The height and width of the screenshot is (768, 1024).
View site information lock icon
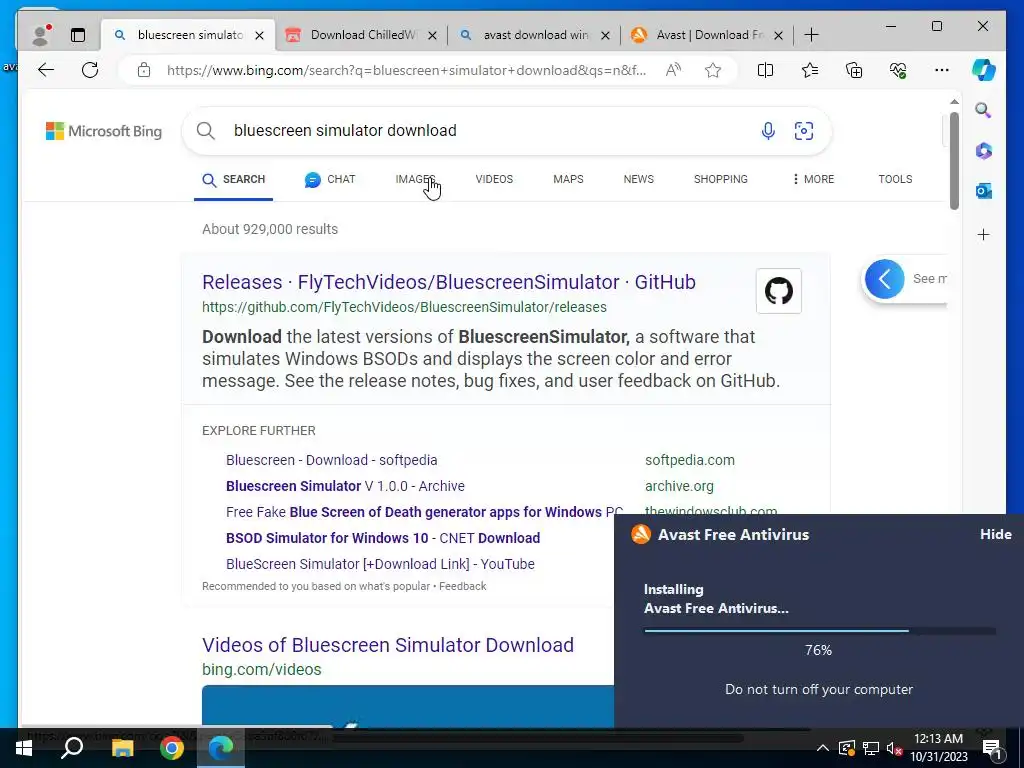[144, 70]
